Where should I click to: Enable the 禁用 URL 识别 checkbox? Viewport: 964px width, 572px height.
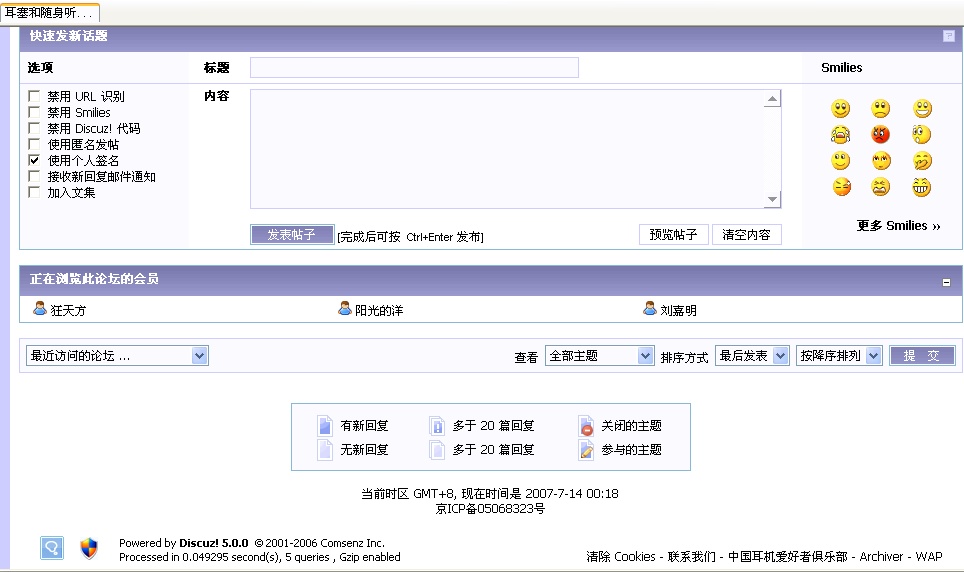click(x=34, y=96)
